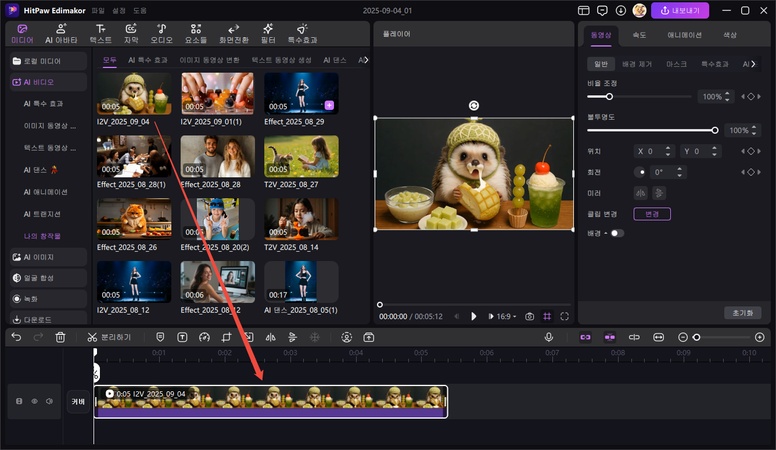Open the 미디어 media tool
776x450 pixels.
coord(22,34)
